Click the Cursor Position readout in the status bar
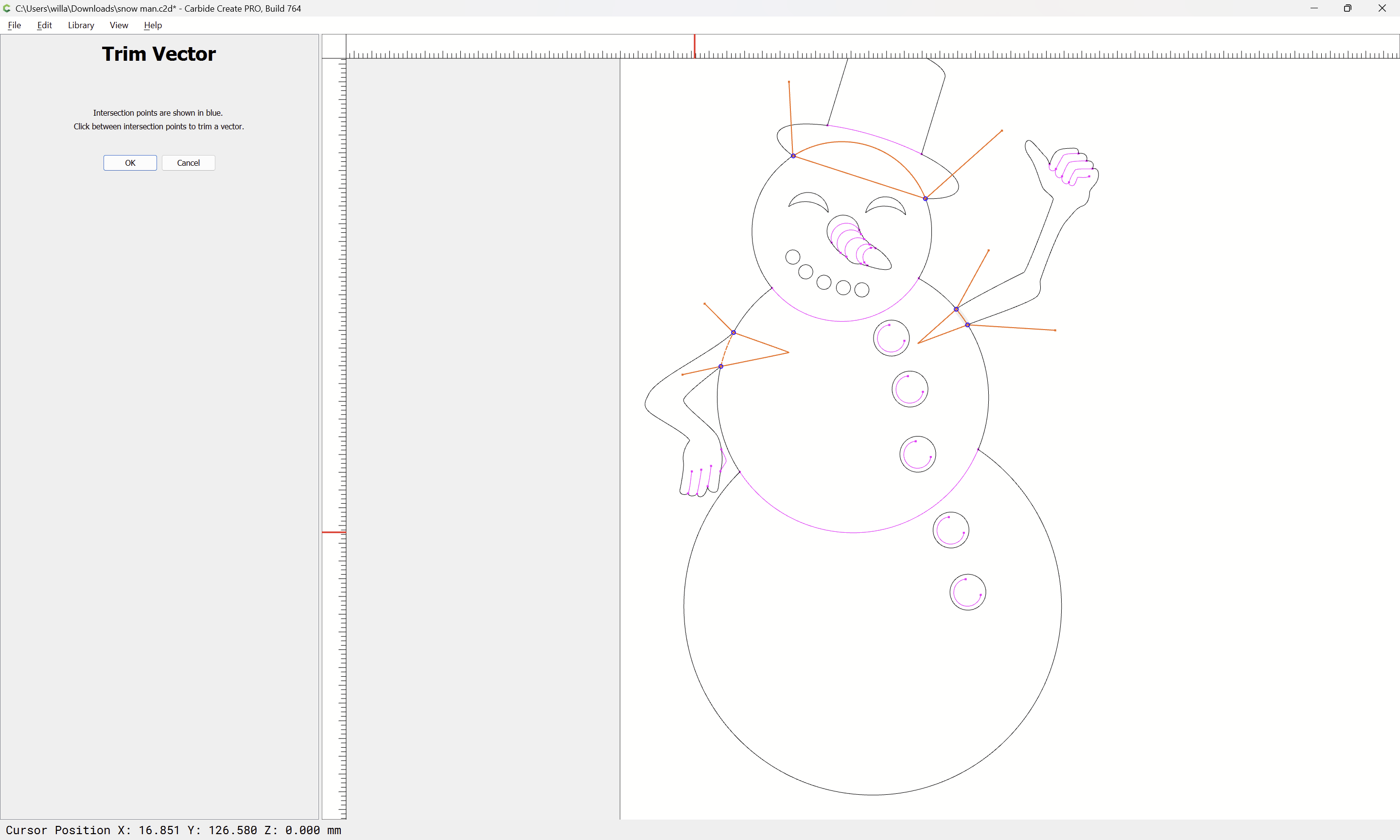 coord(174,830)
